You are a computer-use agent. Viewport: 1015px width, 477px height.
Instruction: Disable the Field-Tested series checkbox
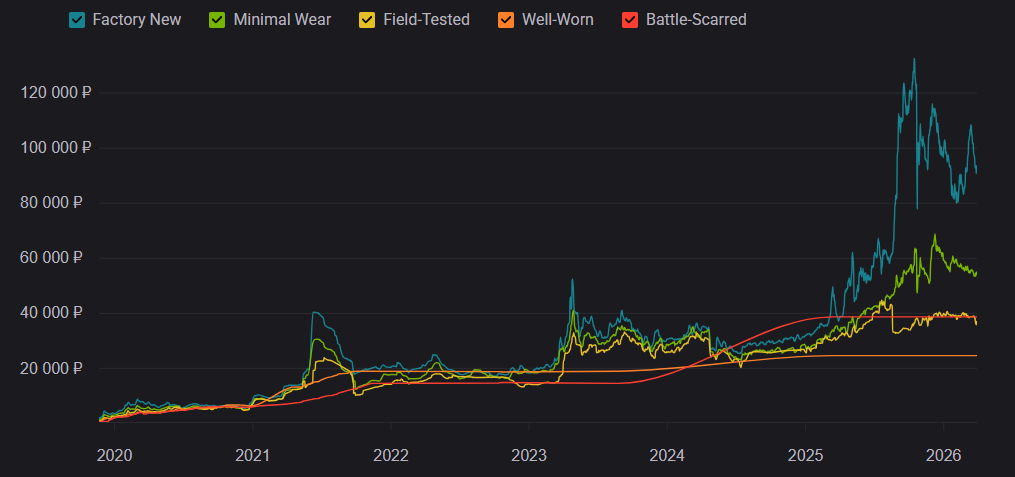[368, 20]
